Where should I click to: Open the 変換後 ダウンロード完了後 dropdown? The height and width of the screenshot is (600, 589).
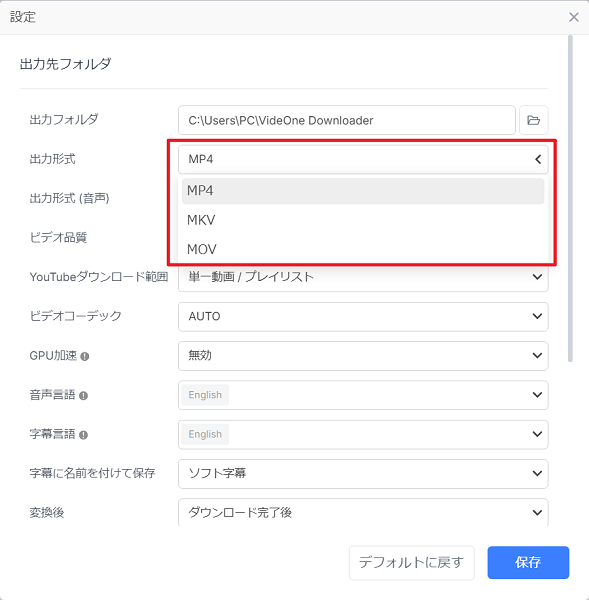tap(363, 512)
